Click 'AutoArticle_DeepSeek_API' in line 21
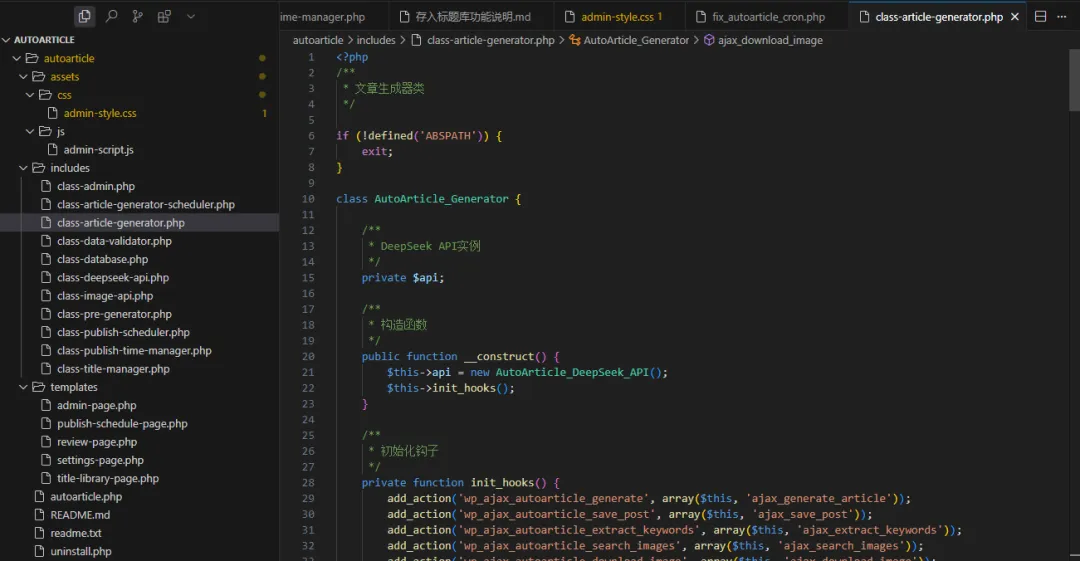Image resolution: width=1080 pixels, height=561 pixels. click(572, 372)
